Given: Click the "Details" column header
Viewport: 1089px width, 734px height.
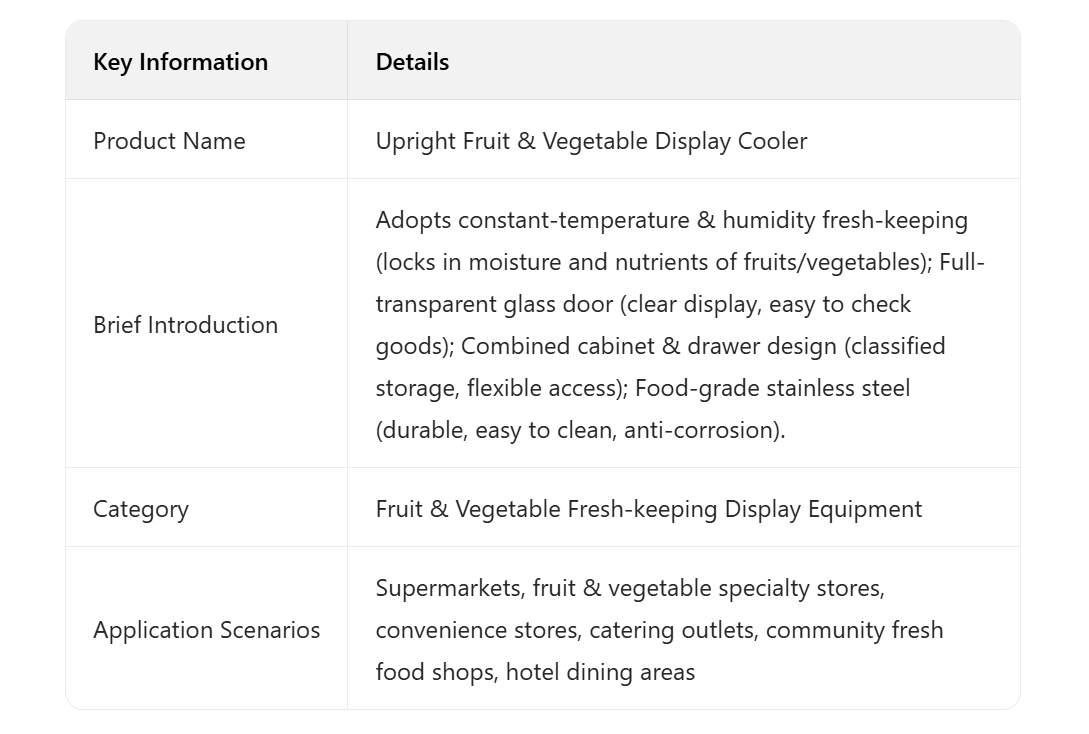Looking at the screenshot, I should [412, 62].
